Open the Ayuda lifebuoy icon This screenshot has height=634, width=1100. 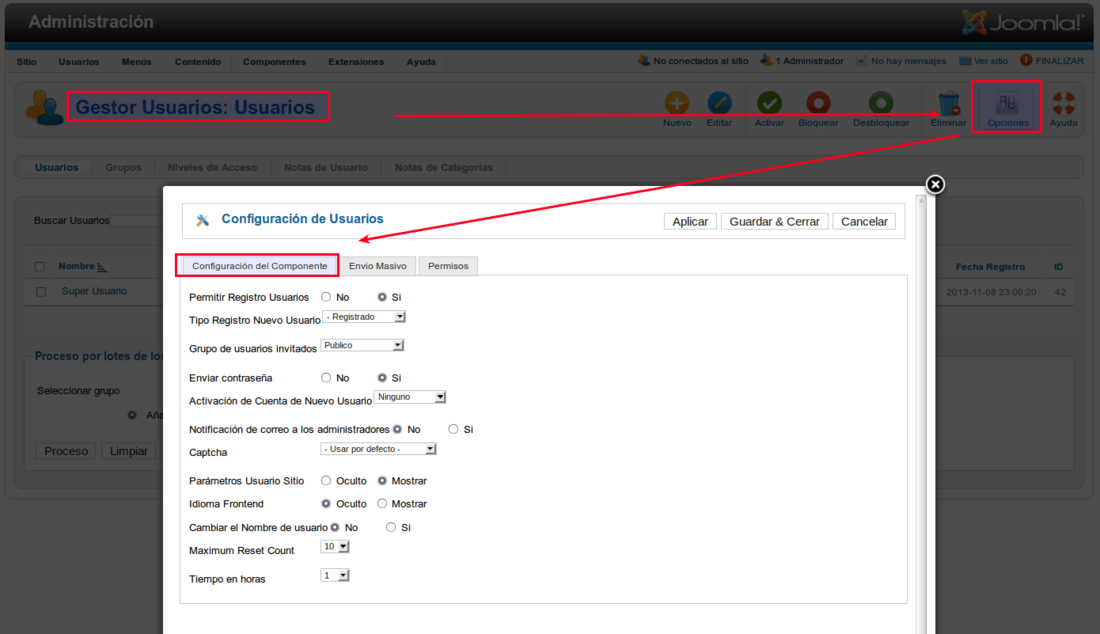tap(1064, 103)
